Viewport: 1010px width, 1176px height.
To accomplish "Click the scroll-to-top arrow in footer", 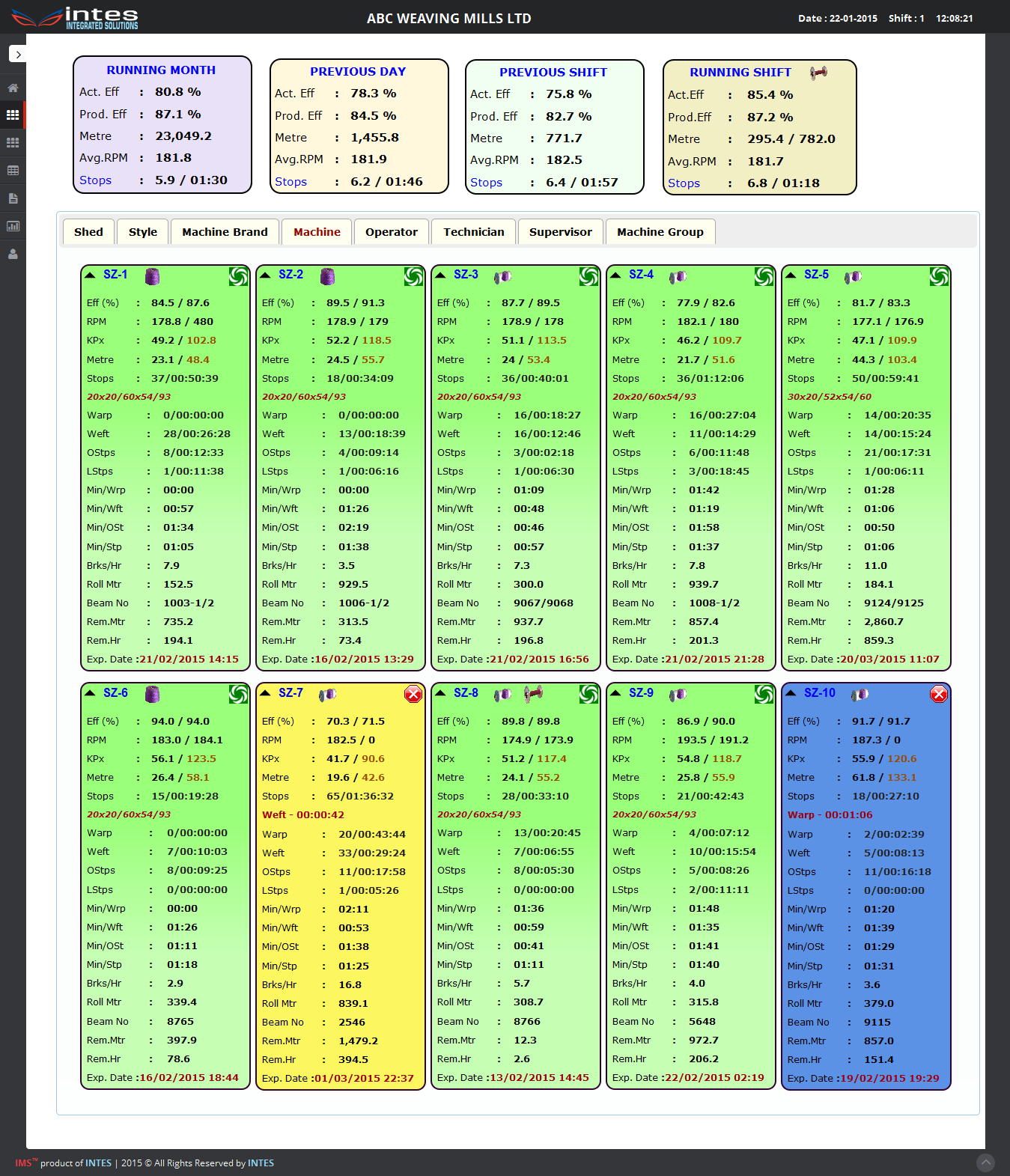I will click(986, 1163).
